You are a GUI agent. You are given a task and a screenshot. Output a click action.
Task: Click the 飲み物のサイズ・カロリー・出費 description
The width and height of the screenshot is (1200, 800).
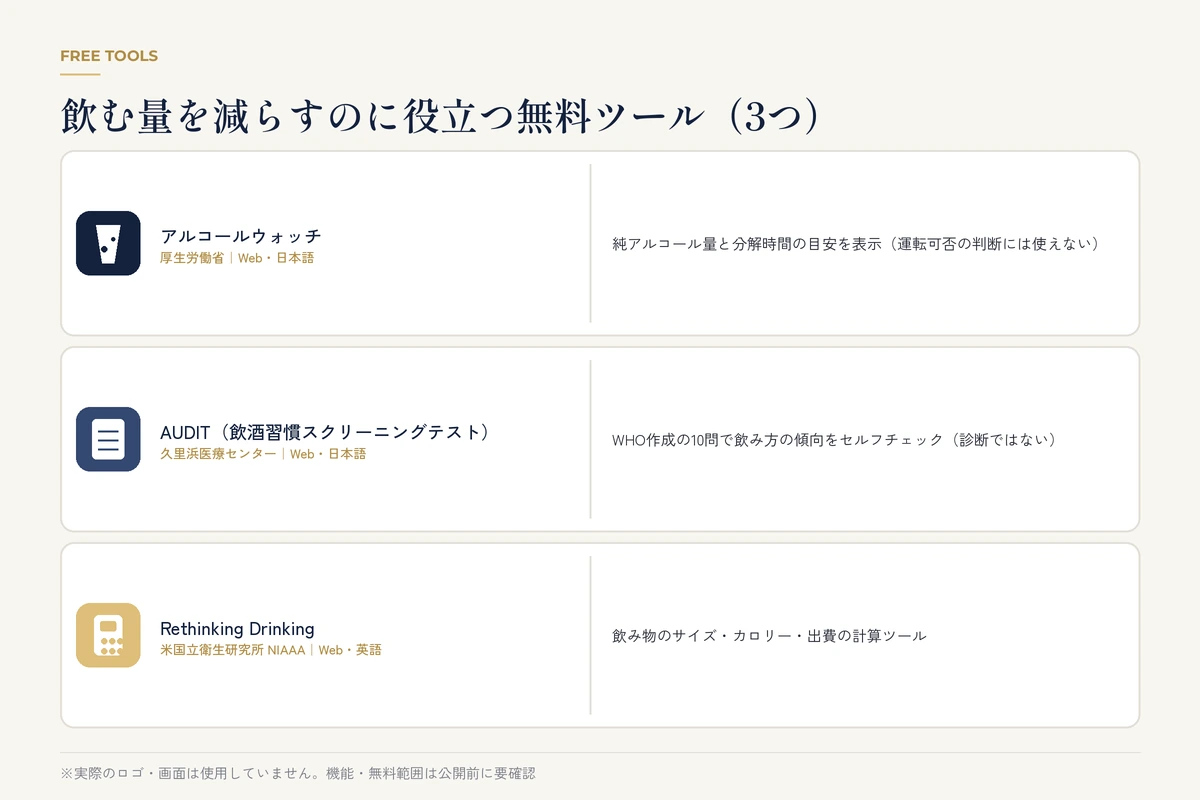(x=769, y=635)
